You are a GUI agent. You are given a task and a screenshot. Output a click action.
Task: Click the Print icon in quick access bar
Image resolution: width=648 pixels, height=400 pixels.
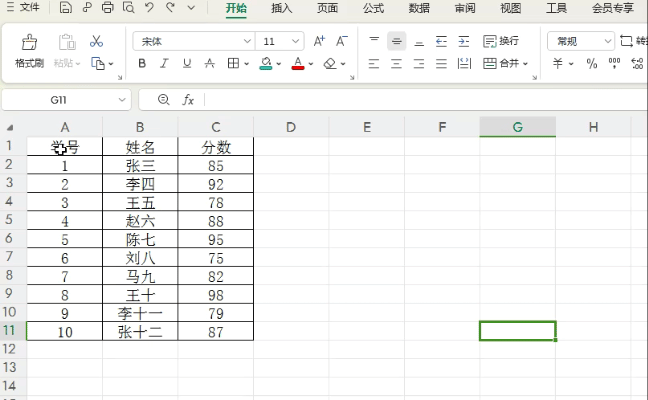tap(107, 7)
